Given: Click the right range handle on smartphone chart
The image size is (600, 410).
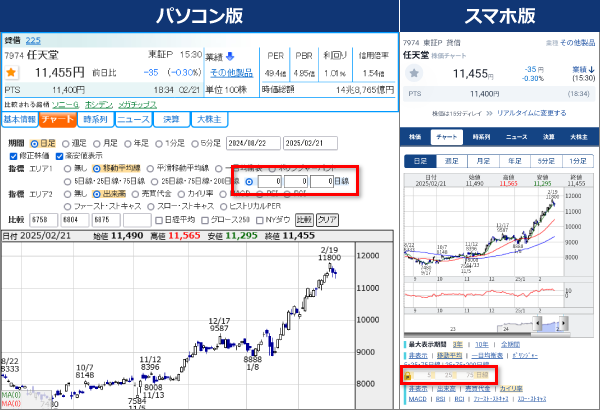Looking at the screenshot, I should (564, 323).
